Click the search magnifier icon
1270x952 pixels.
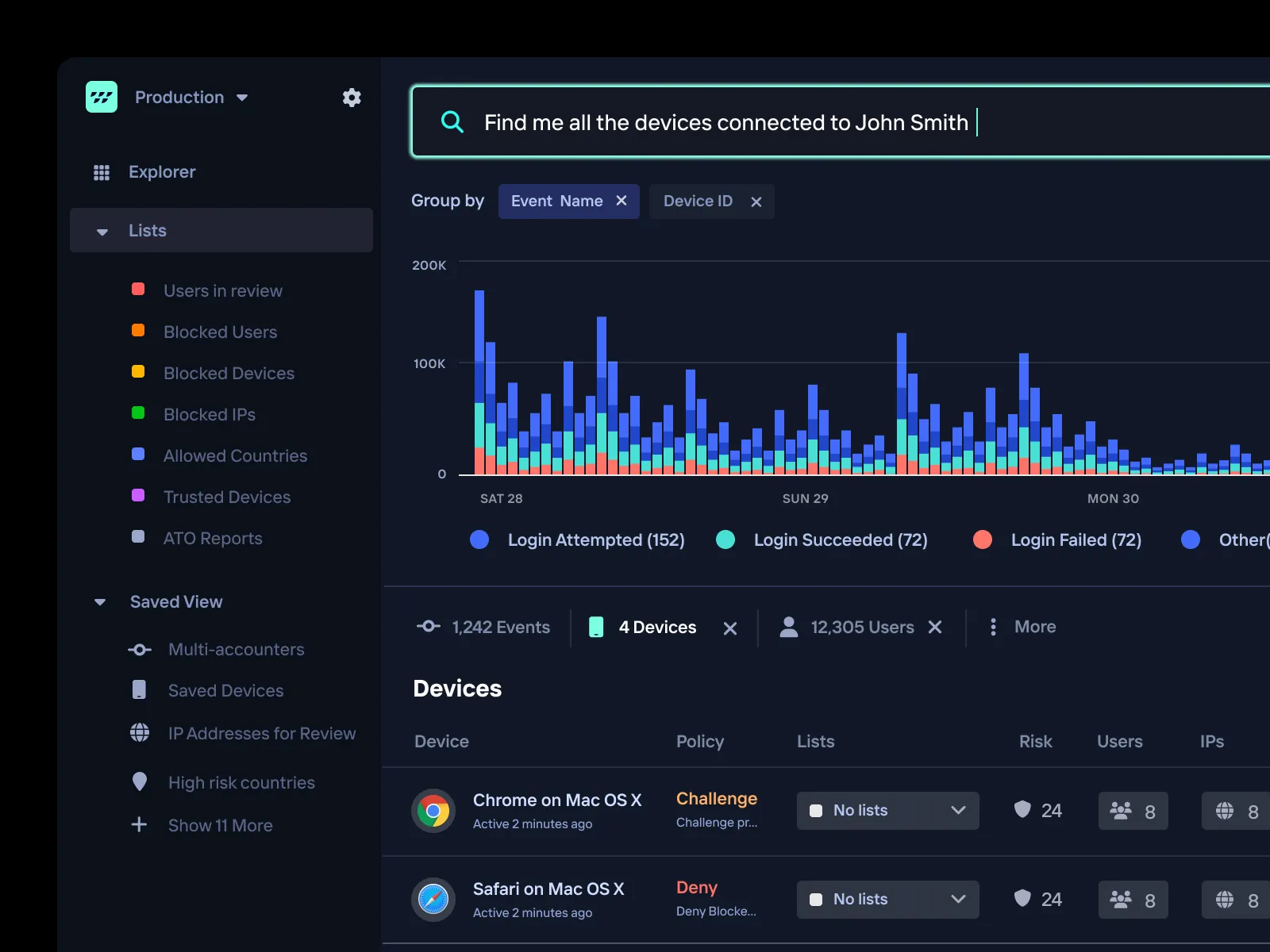[x=452, y=122]
